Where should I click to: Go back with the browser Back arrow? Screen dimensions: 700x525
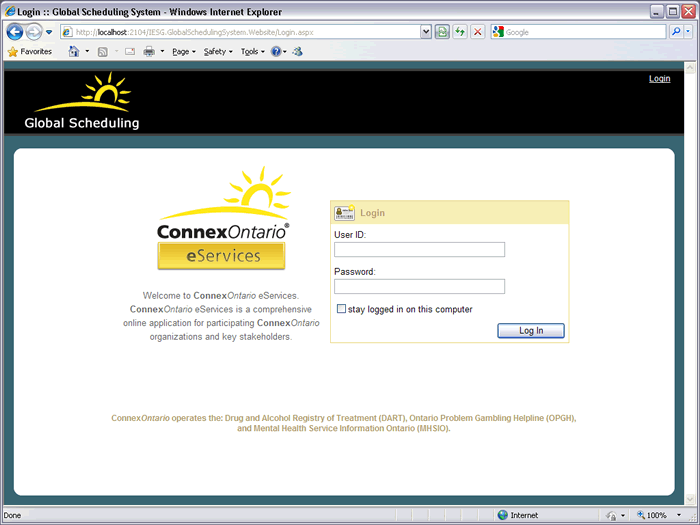pos(15,32)
